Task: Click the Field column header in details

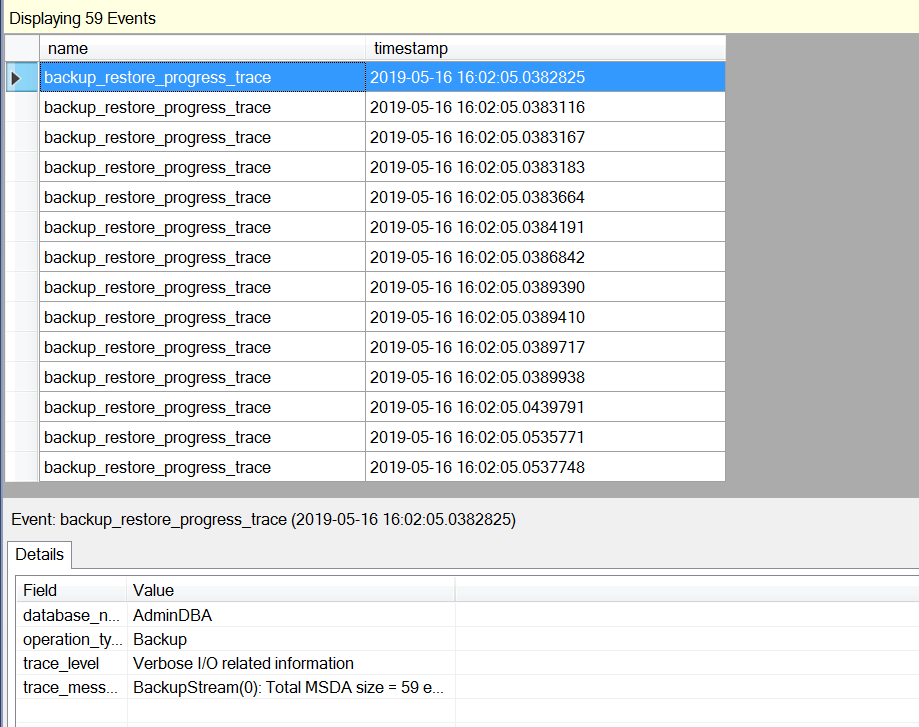Action: coord(72,590)
